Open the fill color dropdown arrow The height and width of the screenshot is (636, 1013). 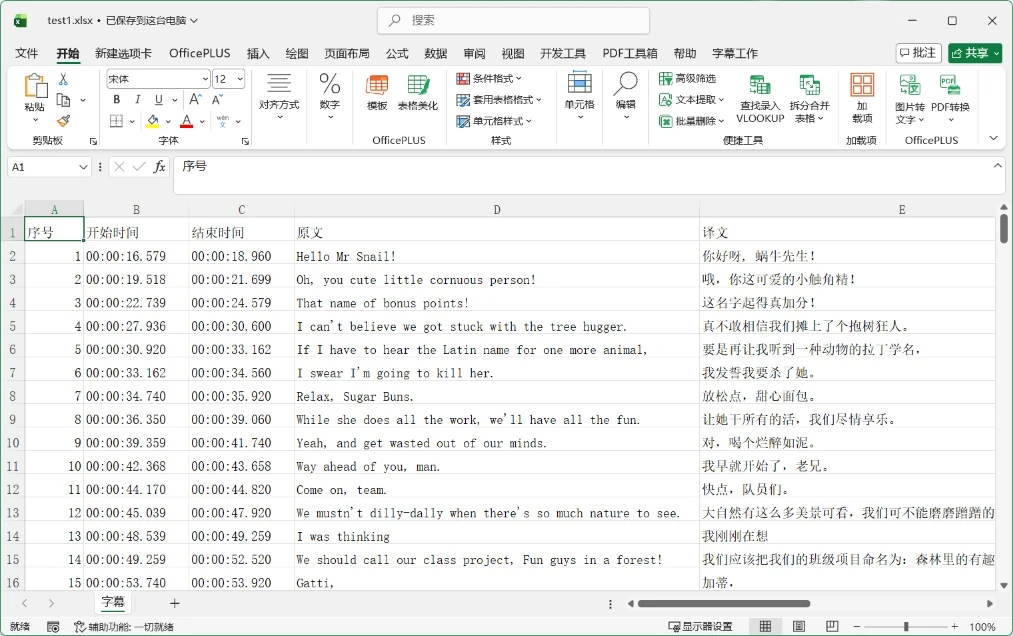pyautogui.click(x=168, y=122)
